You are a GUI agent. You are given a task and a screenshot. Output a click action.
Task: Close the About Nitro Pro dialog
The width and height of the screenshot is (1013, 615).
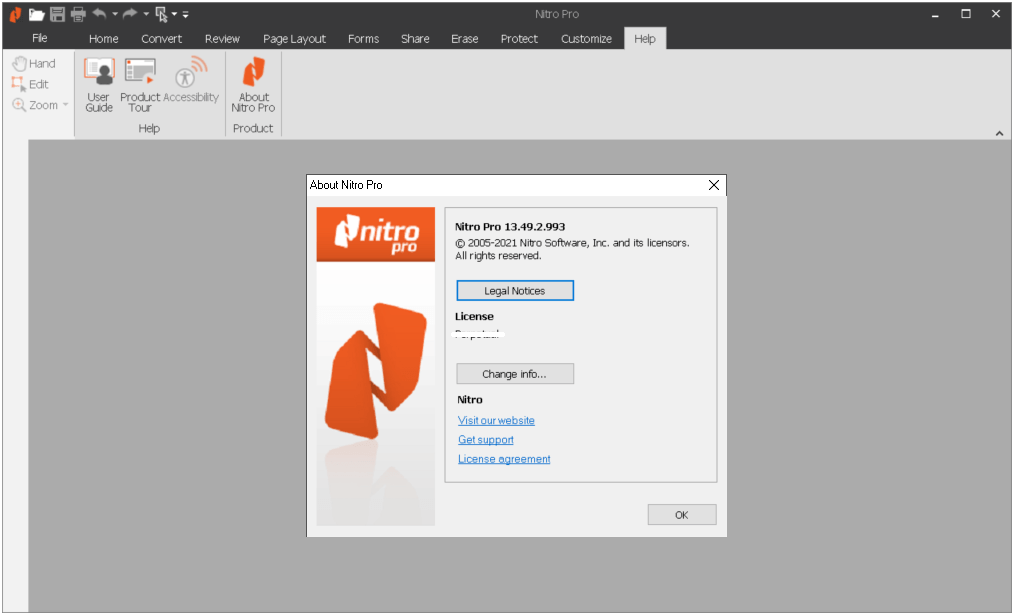(x=714, y=185)
